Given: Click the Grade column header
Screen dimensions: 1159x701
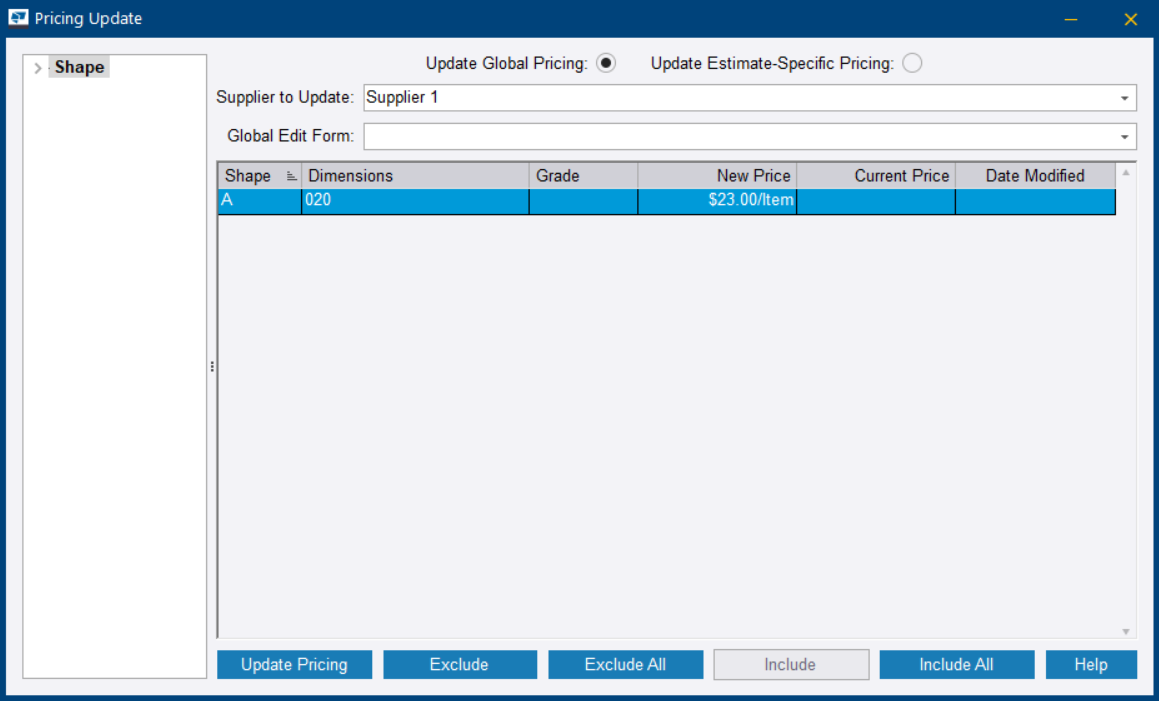Looking at the screenshot, I should 582,176.
